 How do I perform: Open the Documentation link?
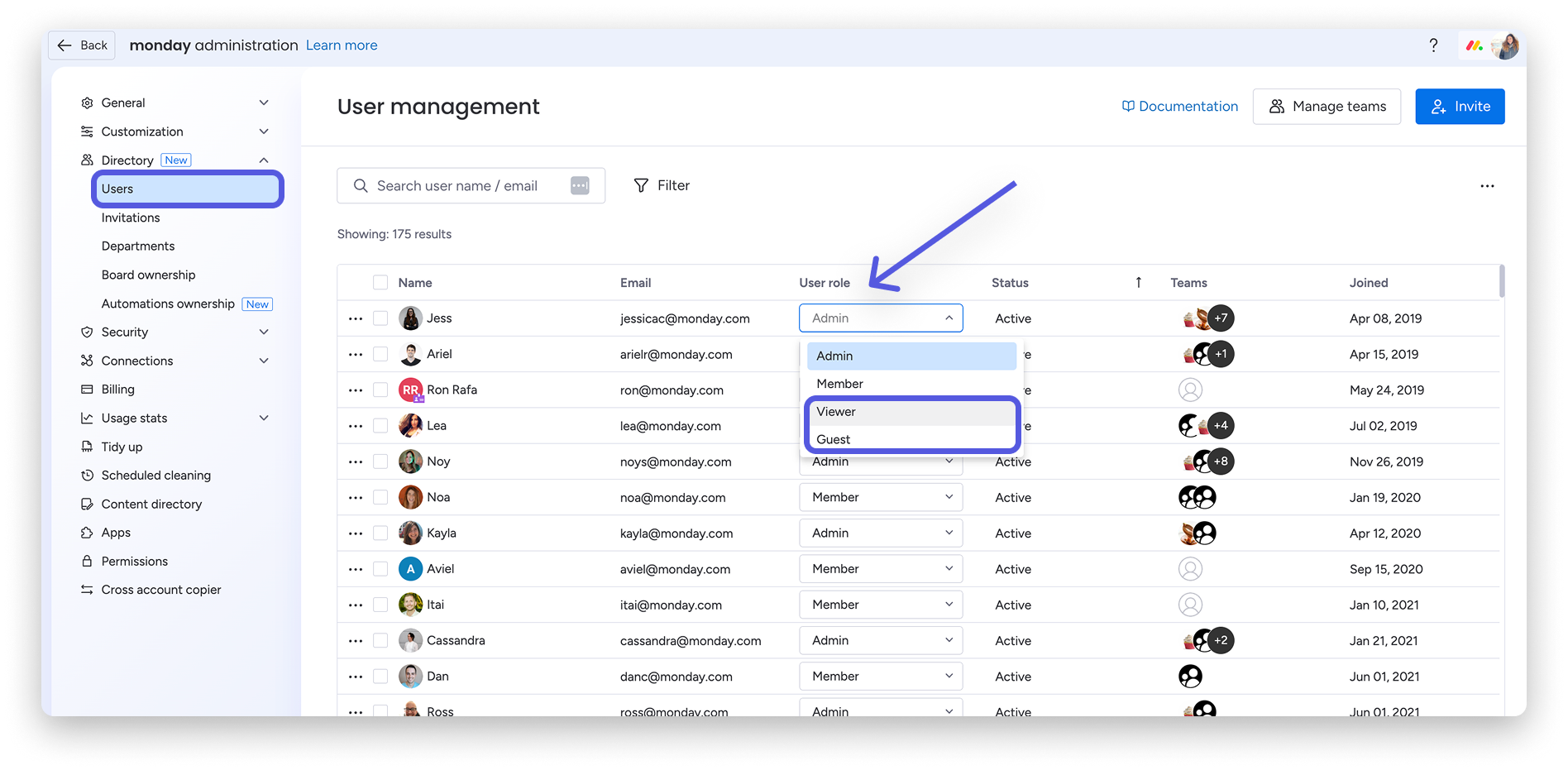(1180, 107)
